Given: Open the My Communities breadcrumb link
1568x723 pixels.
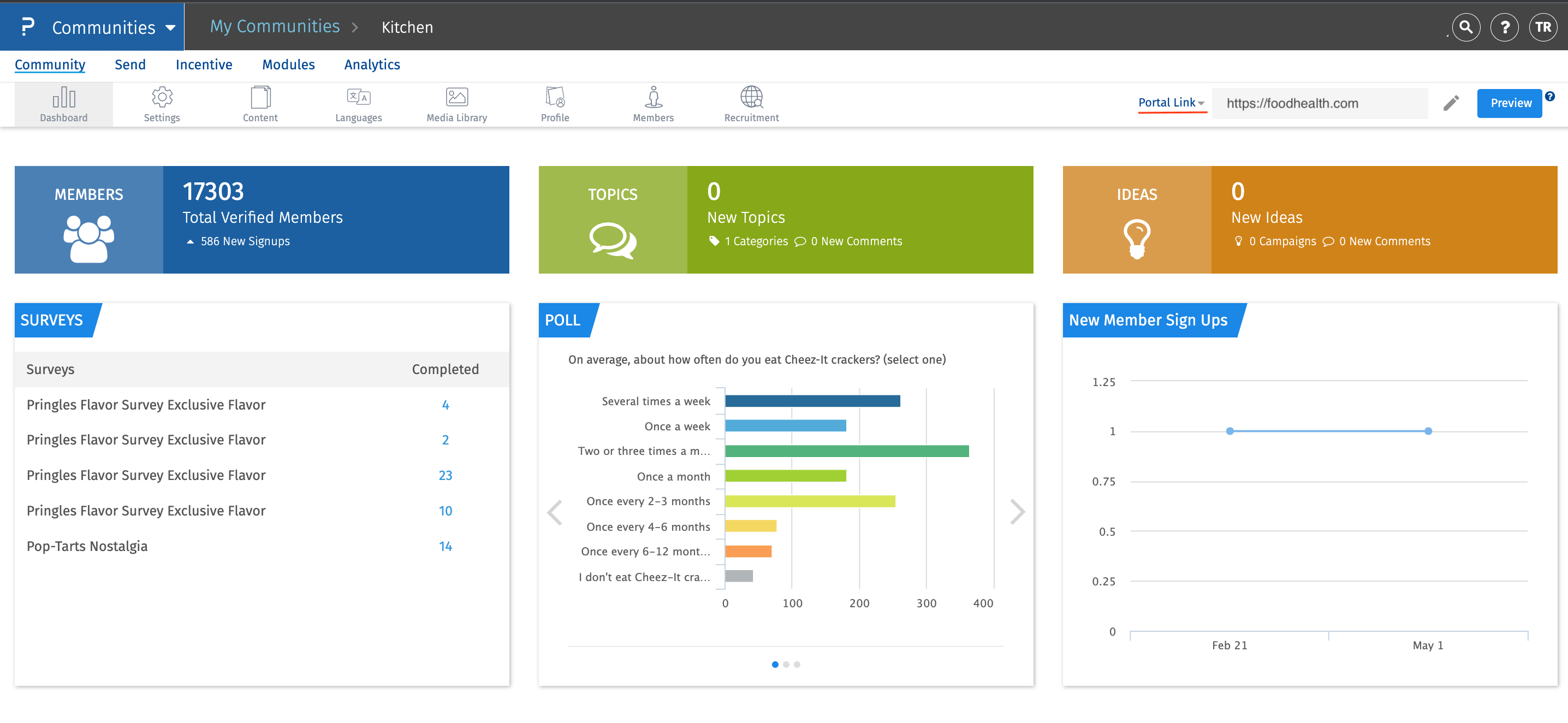Looking at the screenshot, I should 275,26.
